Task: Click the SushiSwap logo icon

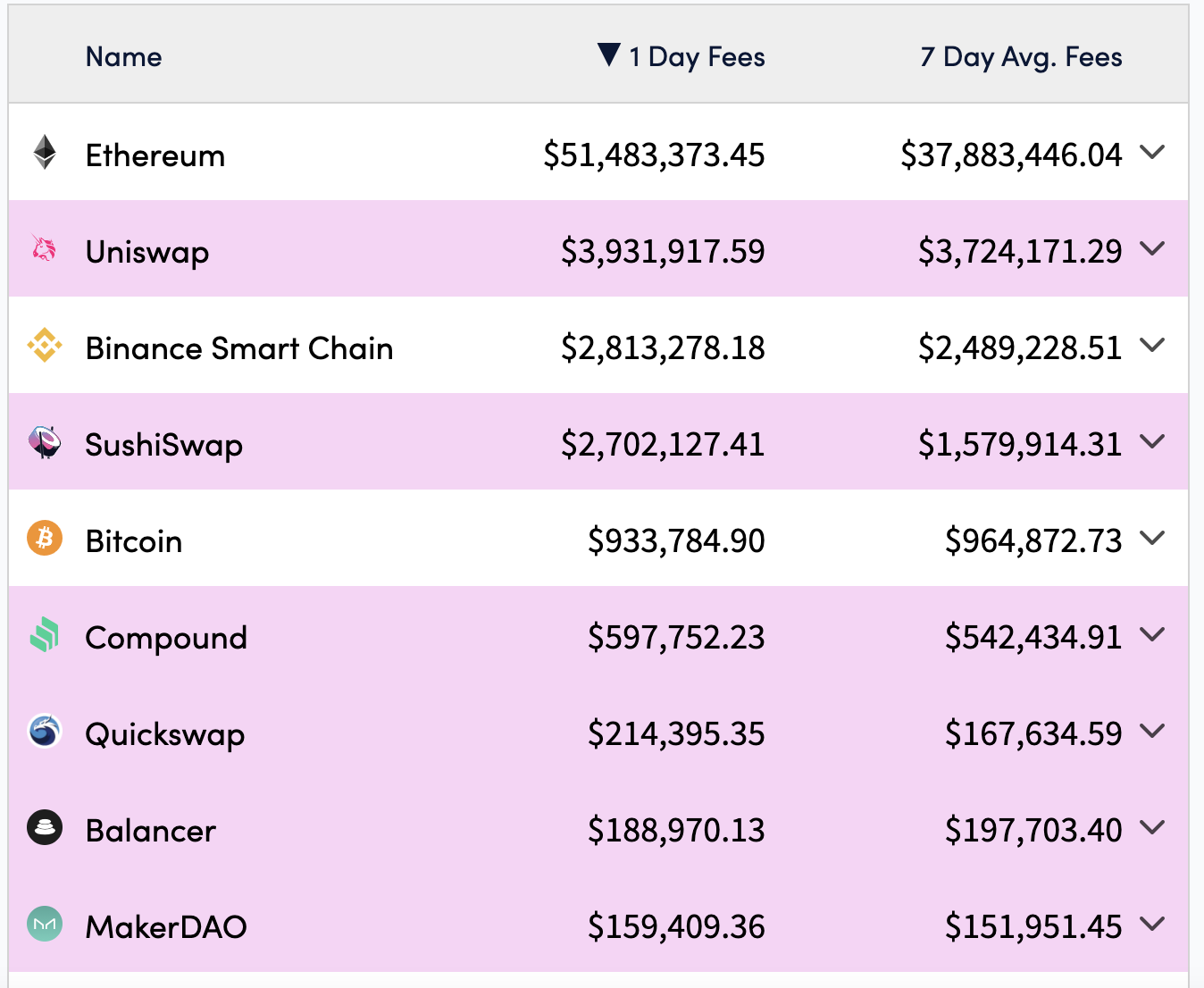Action: (x=45, y=441)
